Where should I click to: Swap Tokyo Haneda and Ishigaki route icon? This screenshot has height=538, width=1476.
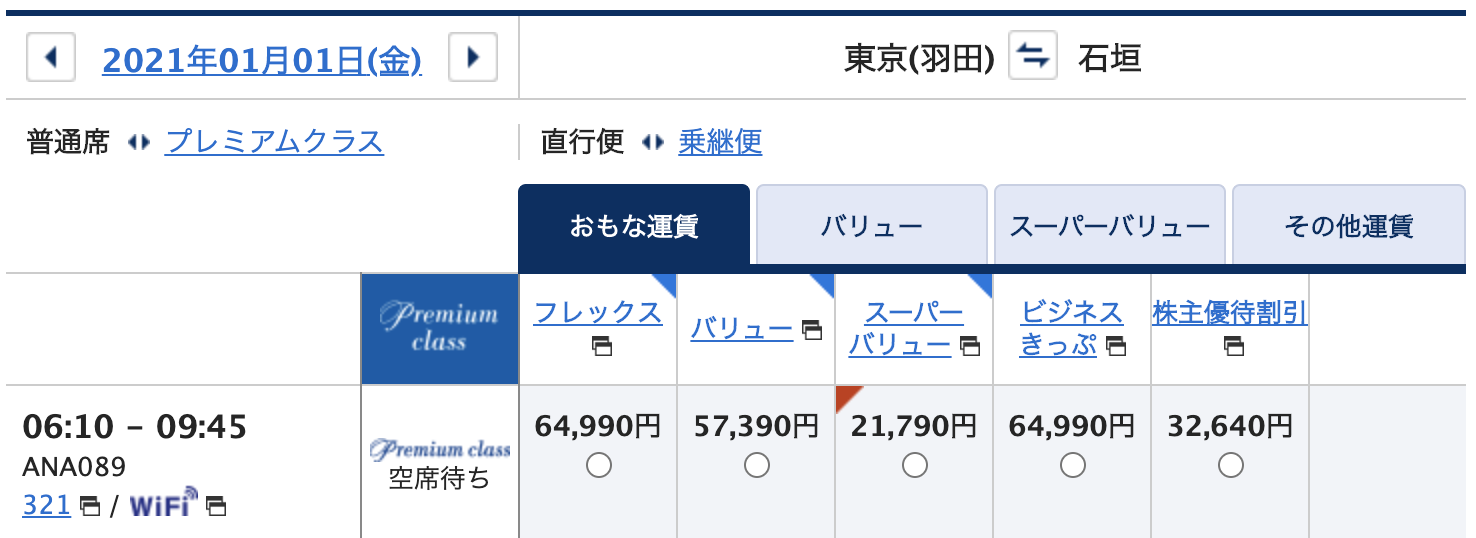point(1033,57)
